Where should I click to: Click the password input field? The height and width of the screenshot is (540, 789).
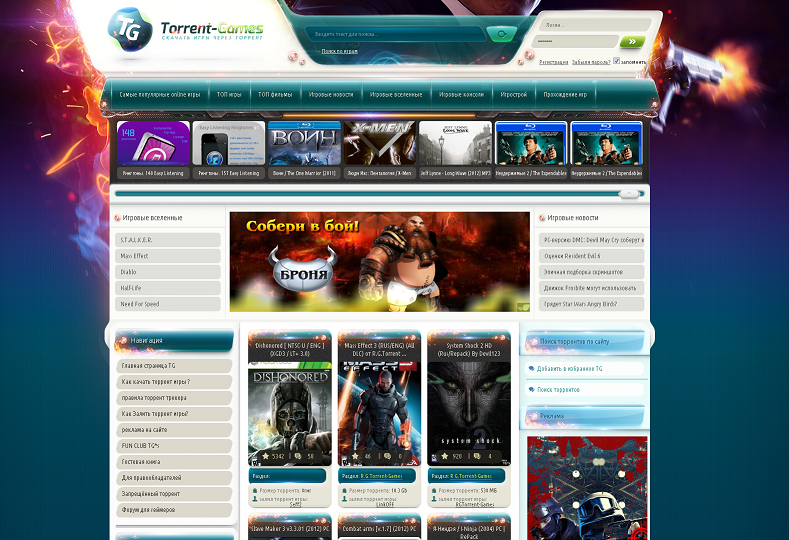pyautogui.click(x=575, y=41)
